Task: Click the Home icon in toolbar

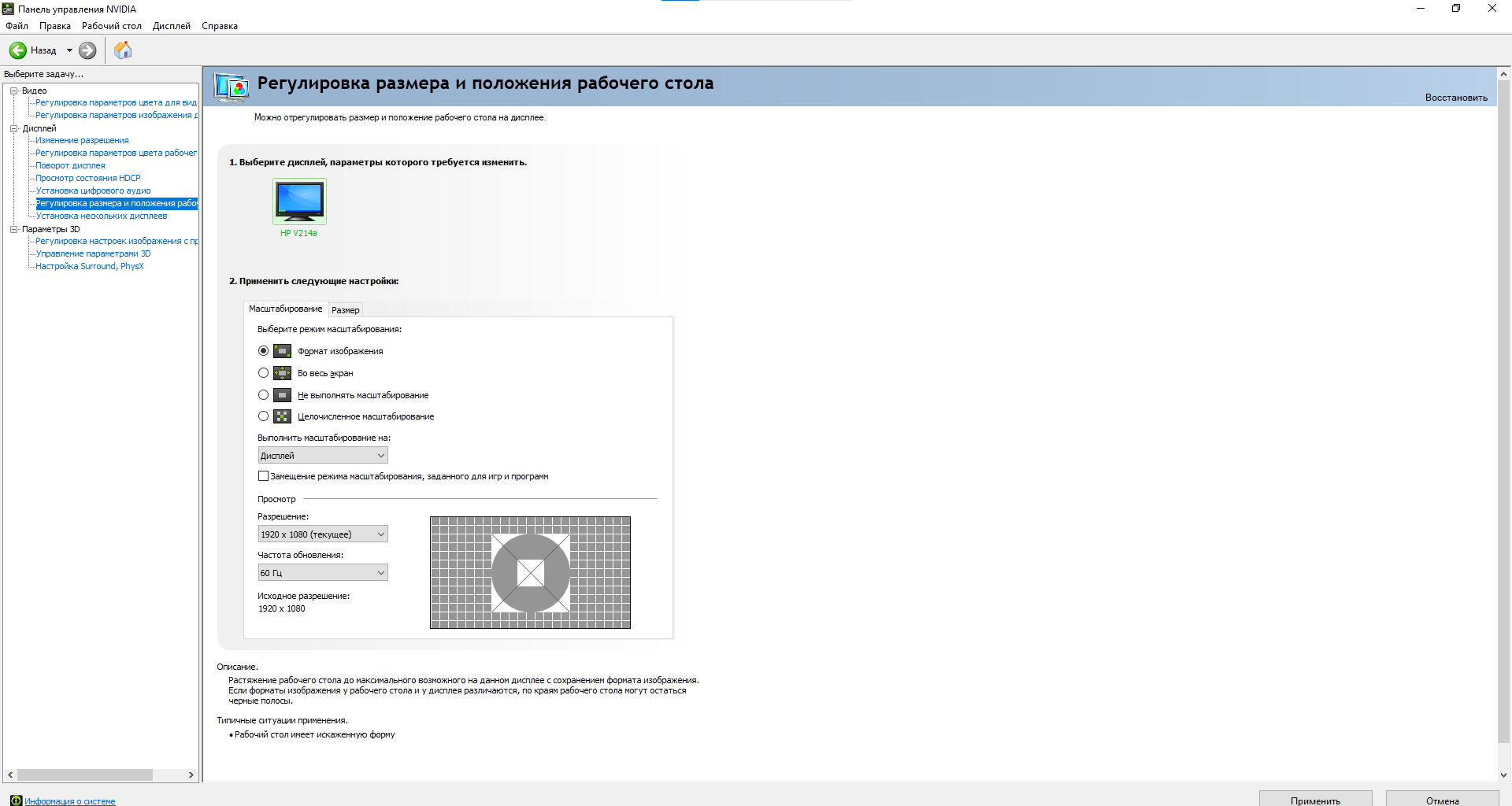Action: pyautogui.click(x=123, y=50)
